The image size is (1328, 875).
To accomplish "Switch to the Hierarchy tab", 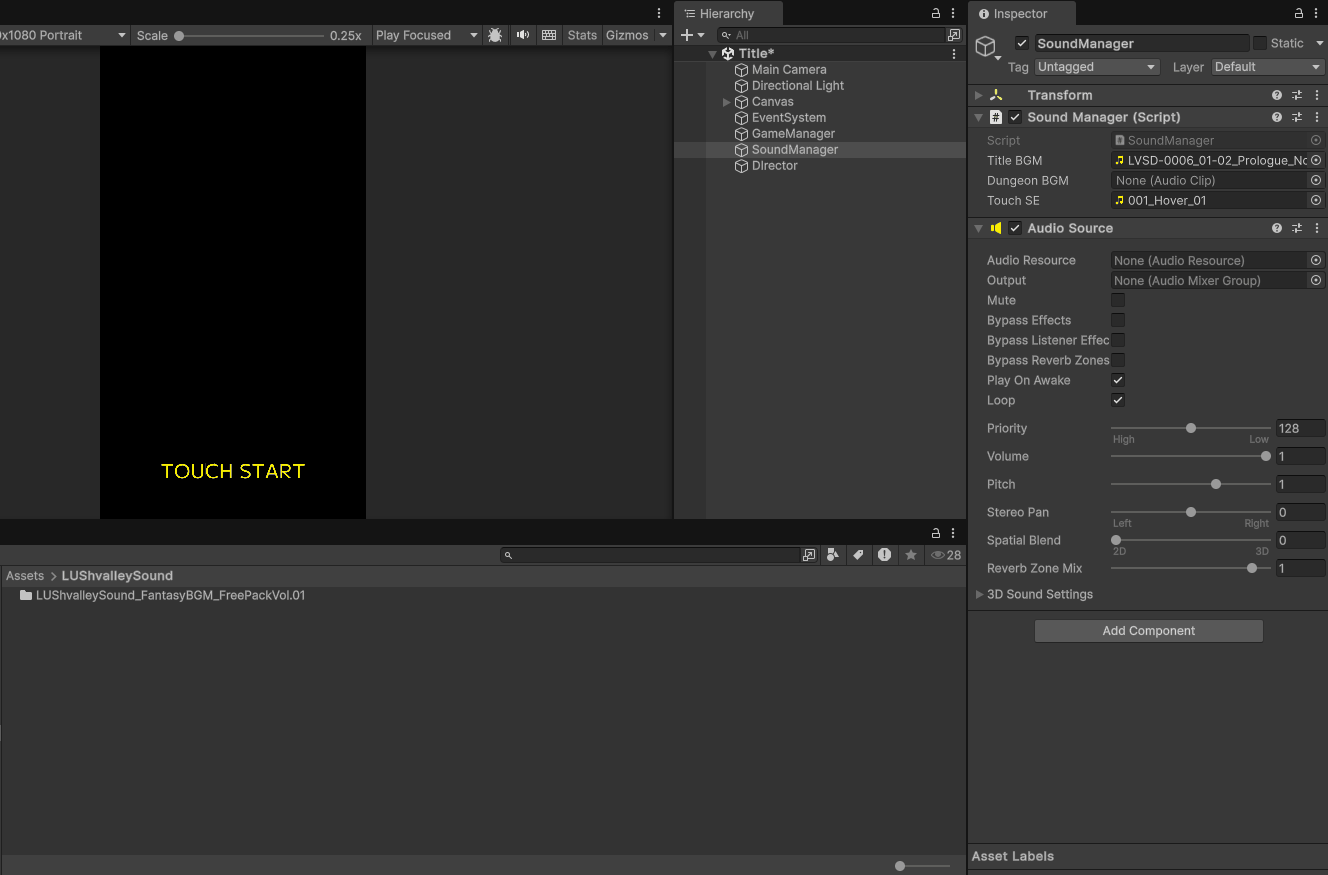I will pos(726,14).
